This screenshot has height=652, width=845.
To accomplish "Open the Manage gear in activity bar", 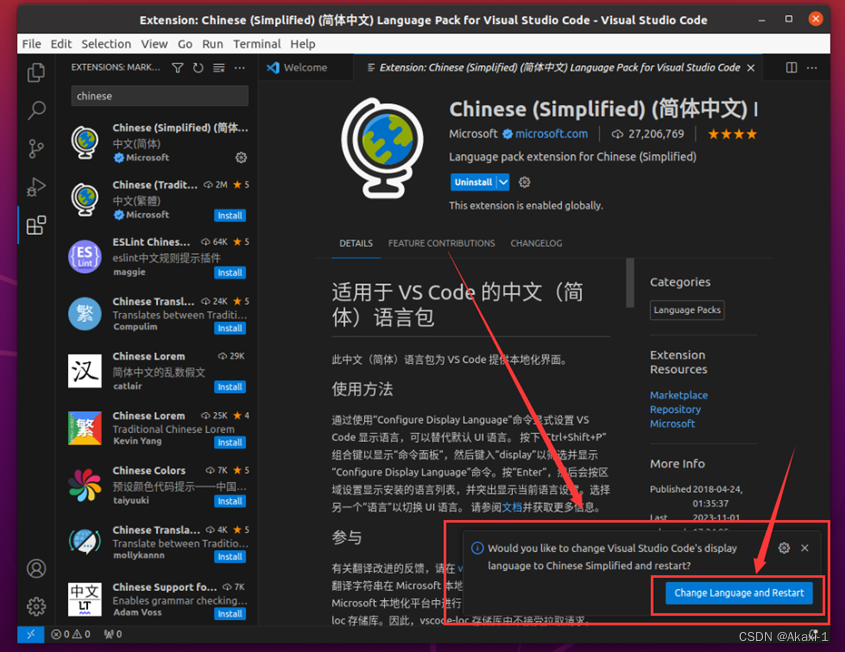I will 36,606.
